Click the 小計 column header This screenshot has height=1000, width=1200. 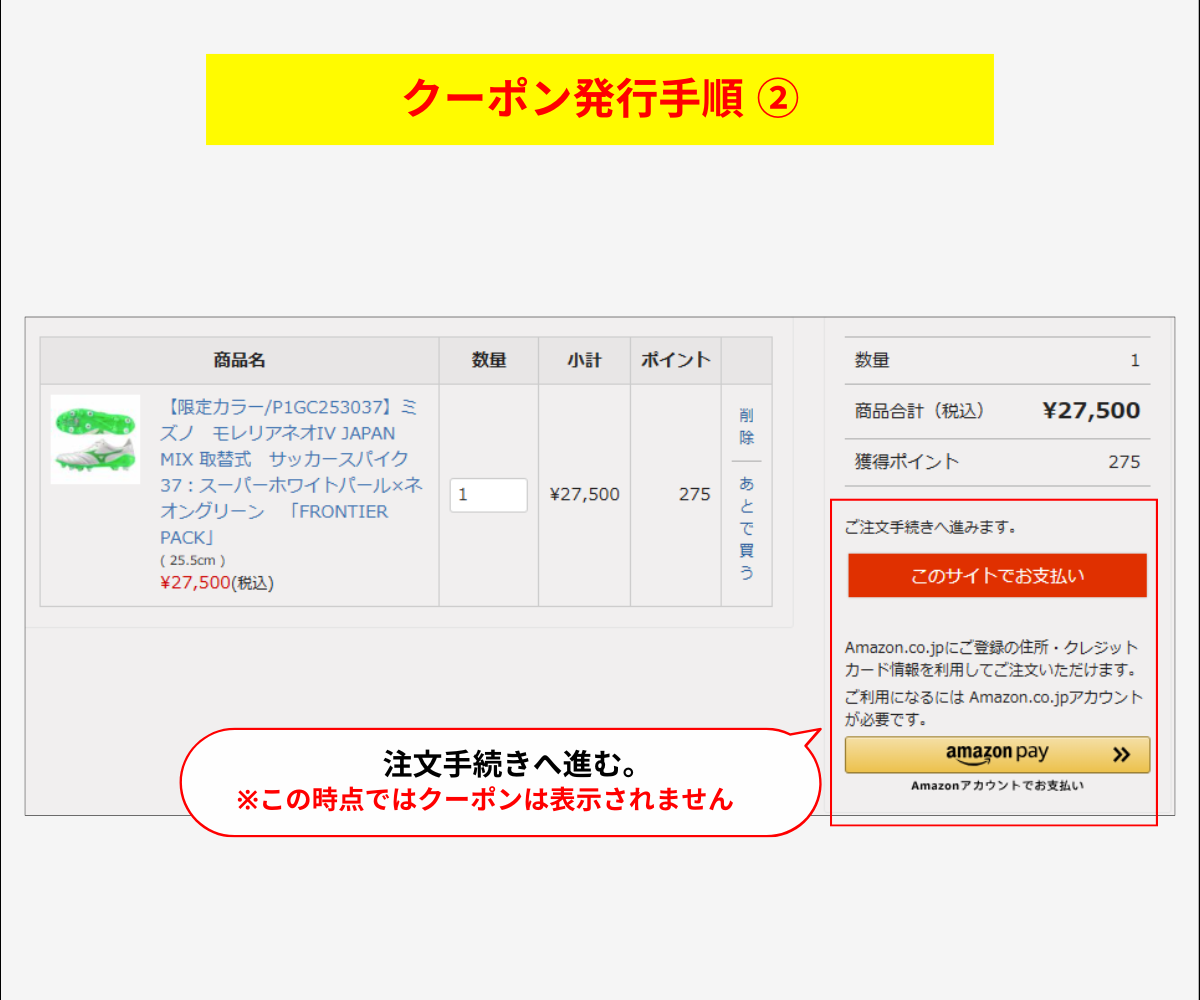pos(584,361)
